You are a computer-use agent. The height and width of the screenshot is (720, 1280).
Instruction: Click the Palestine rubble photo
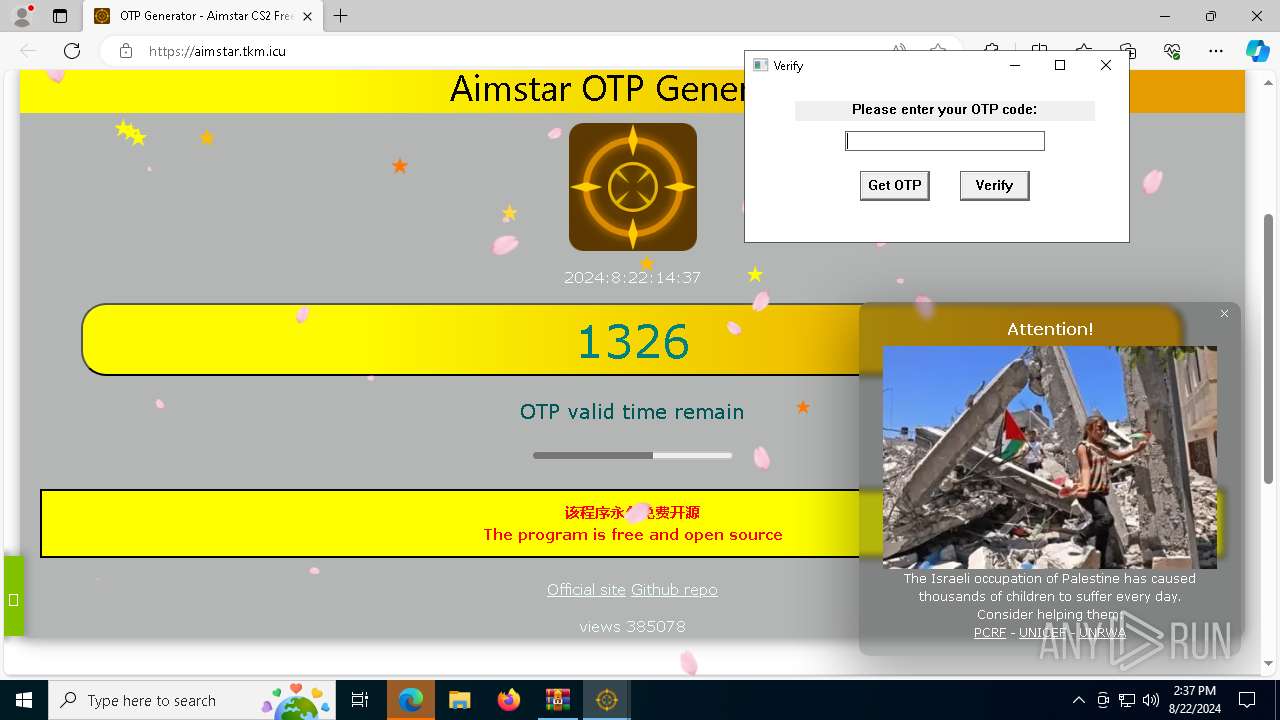pos(1050,457)
